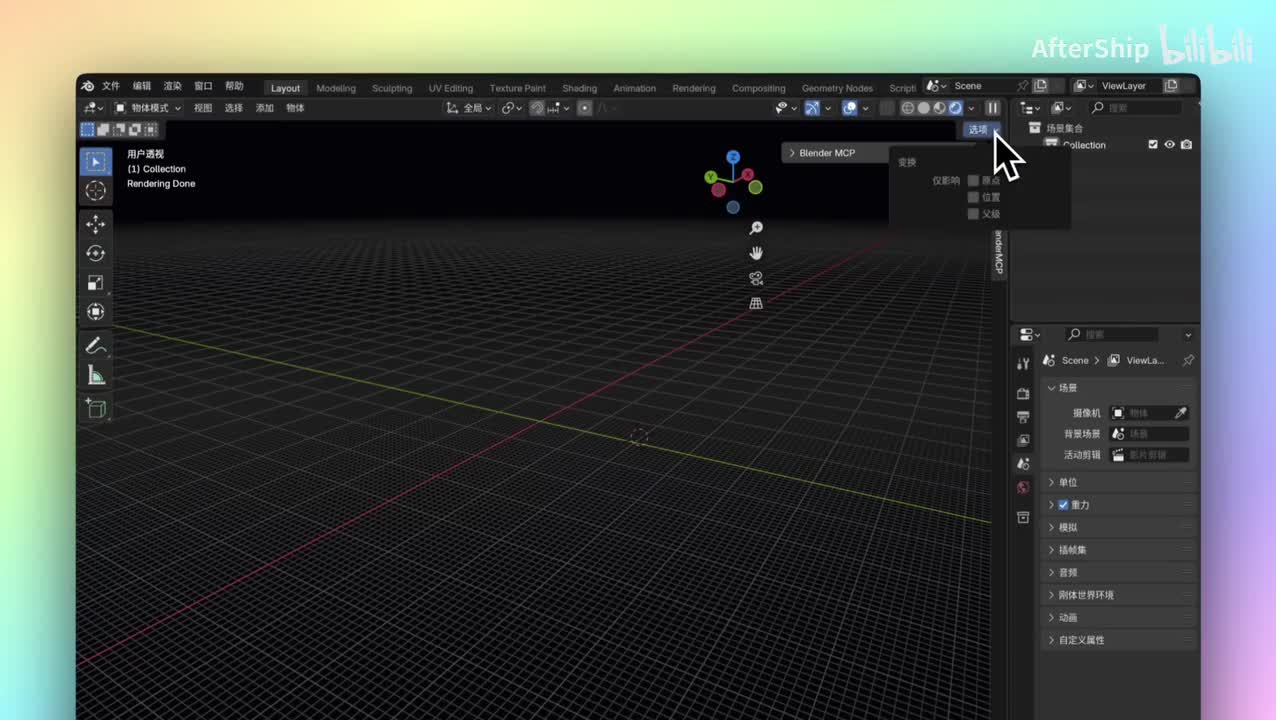Expand the Blender MCP panel
The image size is (1276, 720).
point(792,153)
